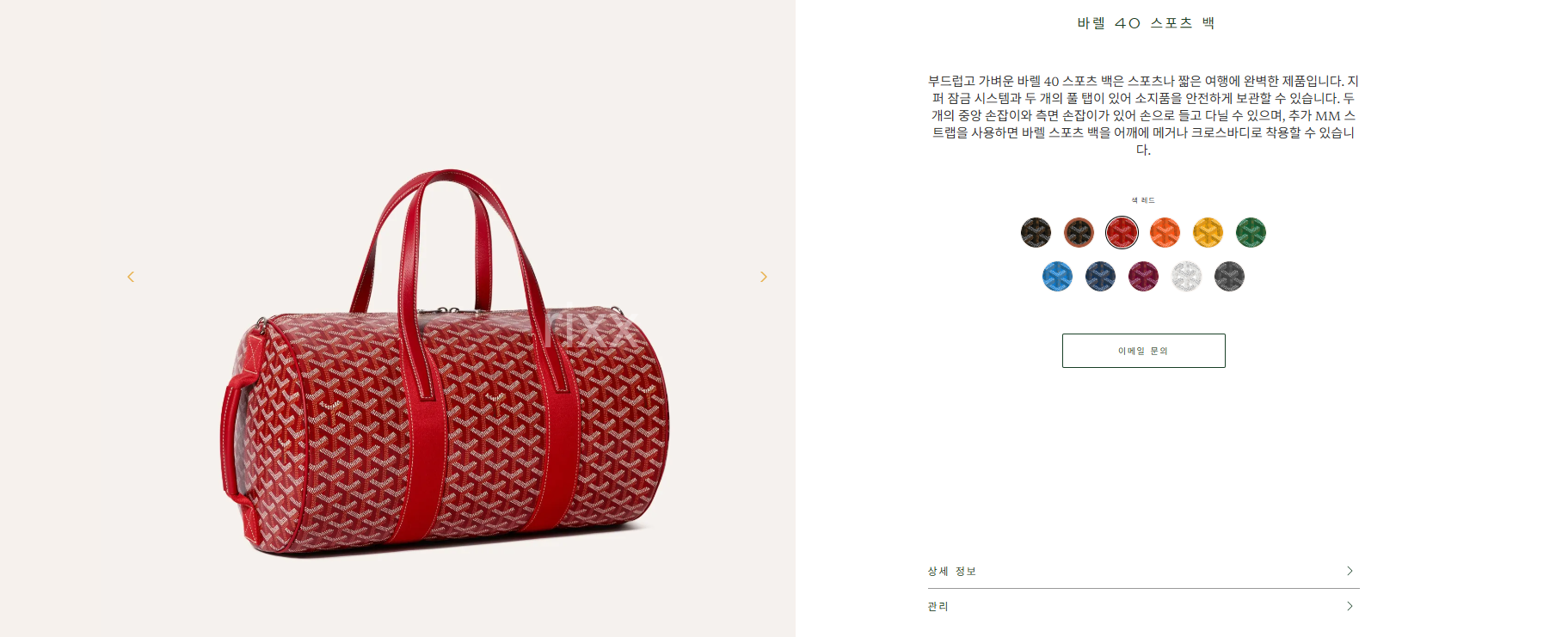Show the next product image
Screen dimensions: 1568x637
(763, 277)
